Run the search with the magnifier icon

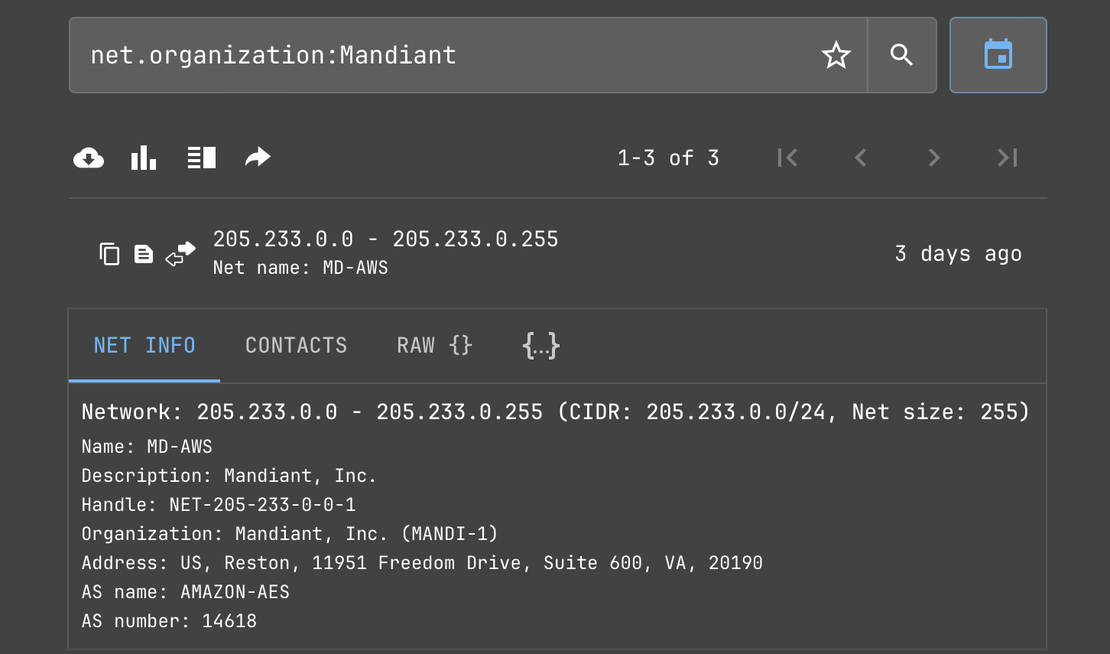pos(901,55)
